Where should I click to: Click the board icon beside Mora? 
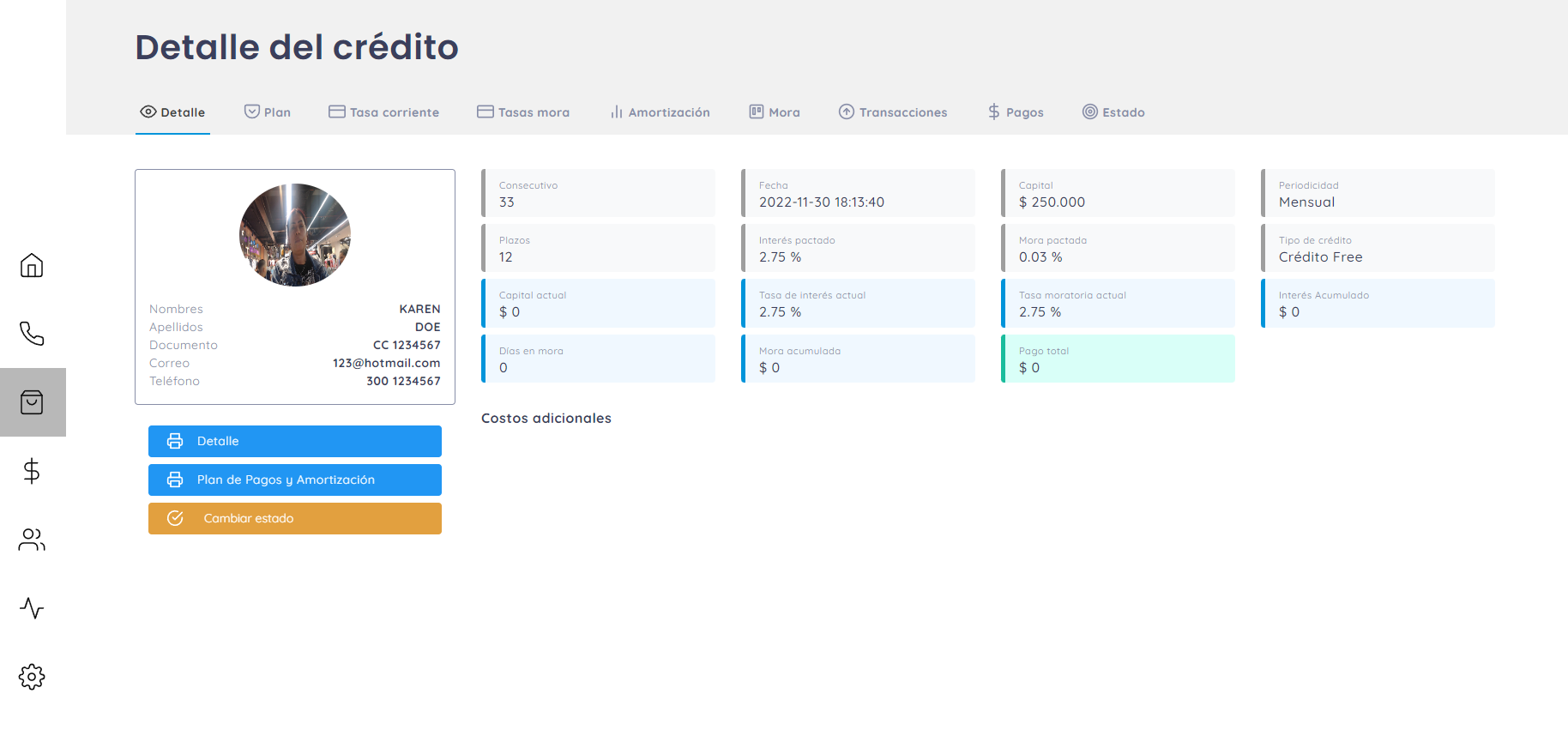757,112
